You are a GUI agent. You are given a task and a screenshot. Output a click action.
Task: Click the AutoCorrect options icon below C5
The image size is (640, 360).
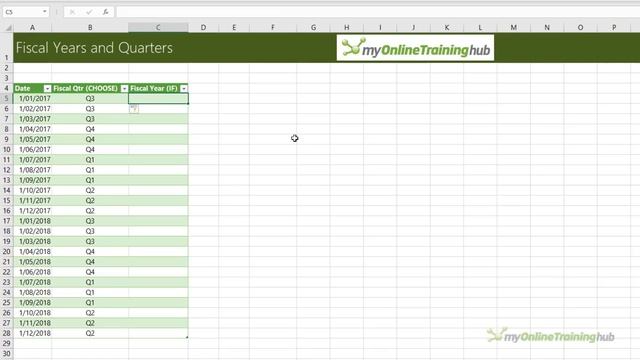click(x=134, y=109)
